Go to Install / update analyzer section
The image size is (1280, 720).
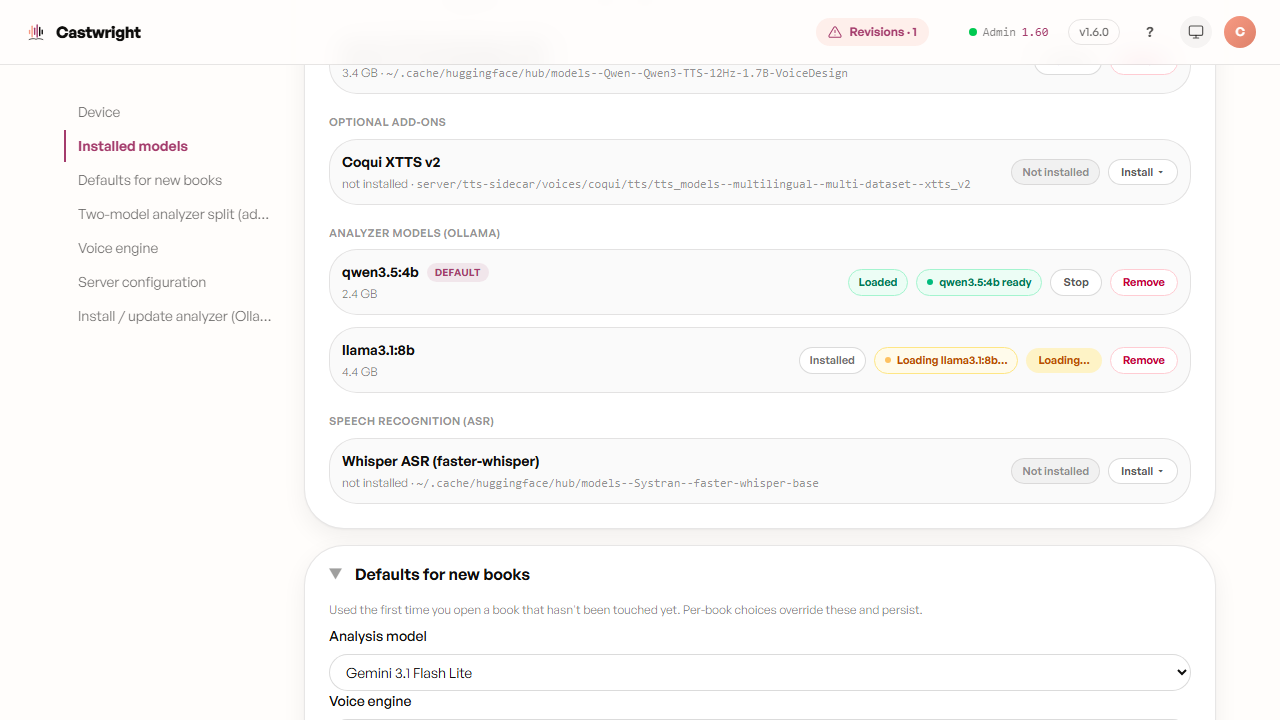175,316
